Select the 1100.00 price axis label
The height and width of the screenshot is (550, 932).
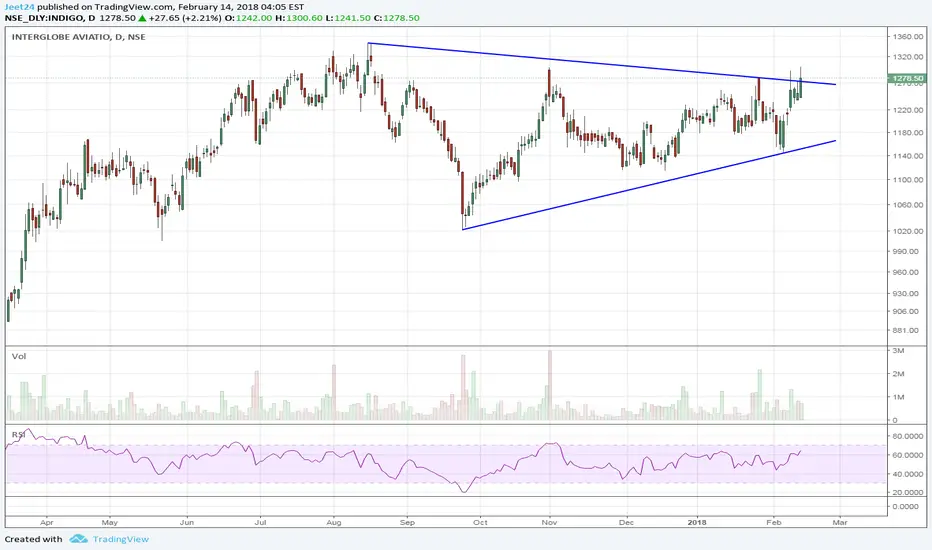tap(908, 180)
